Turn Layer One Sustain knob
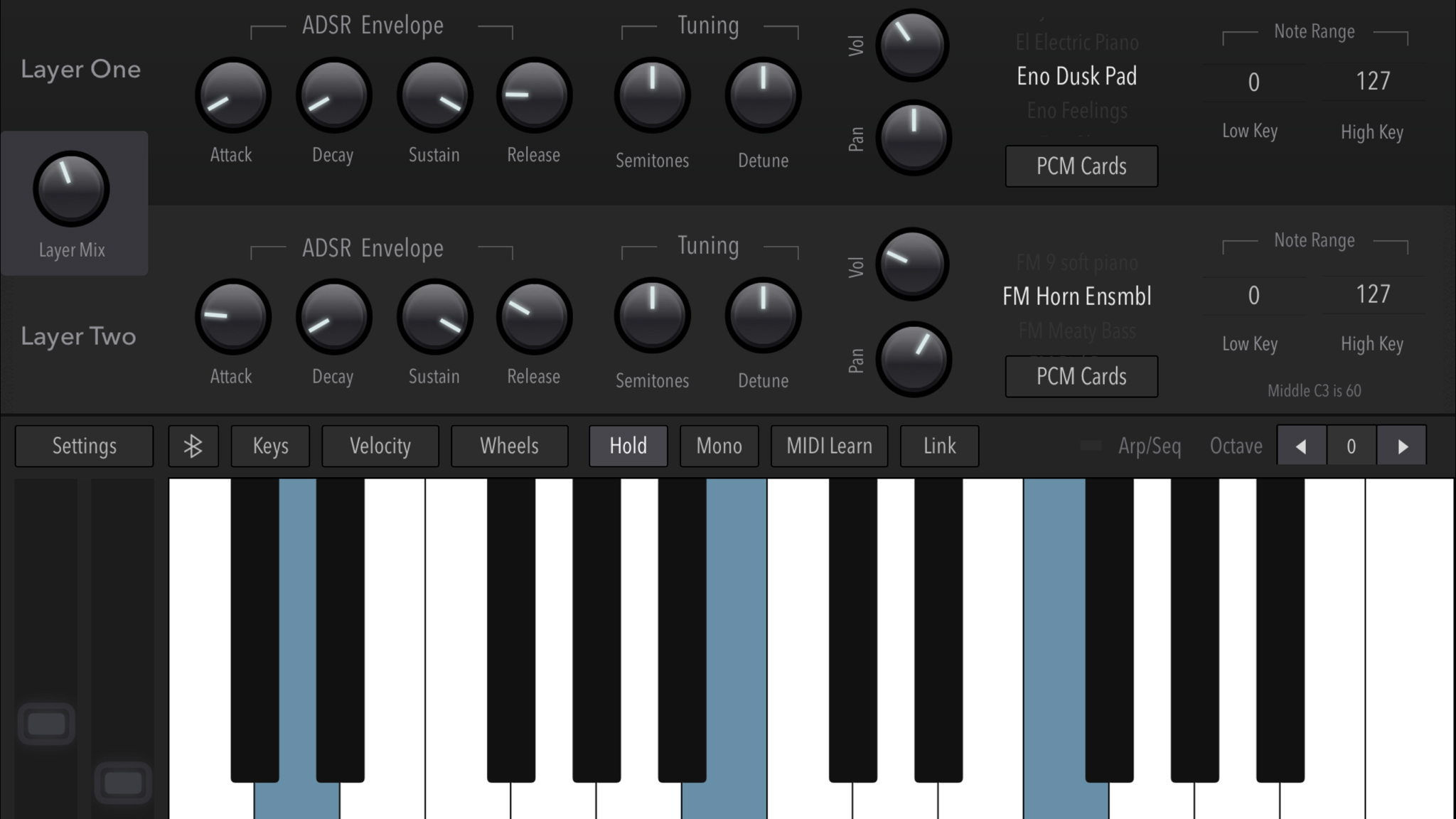The width and height of the screenshot is (1456, 819). tap(434, 95)
